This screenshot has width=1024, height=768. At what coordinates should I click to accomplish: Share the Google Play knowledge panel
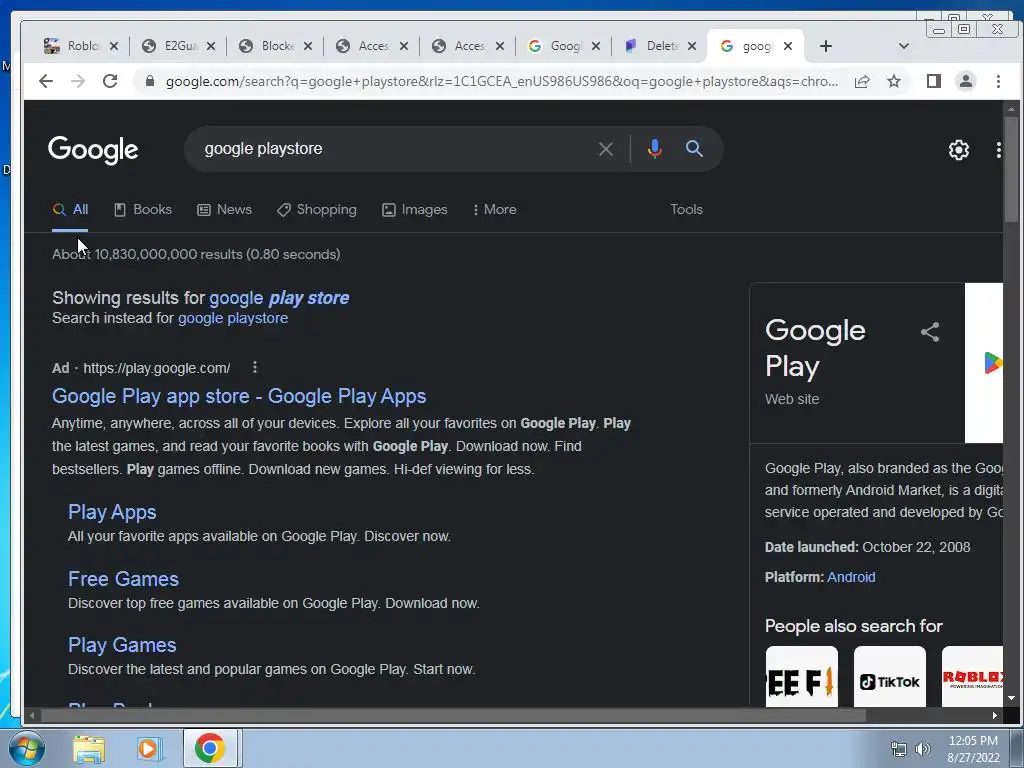pyautogui.click(x=929, y=332)
